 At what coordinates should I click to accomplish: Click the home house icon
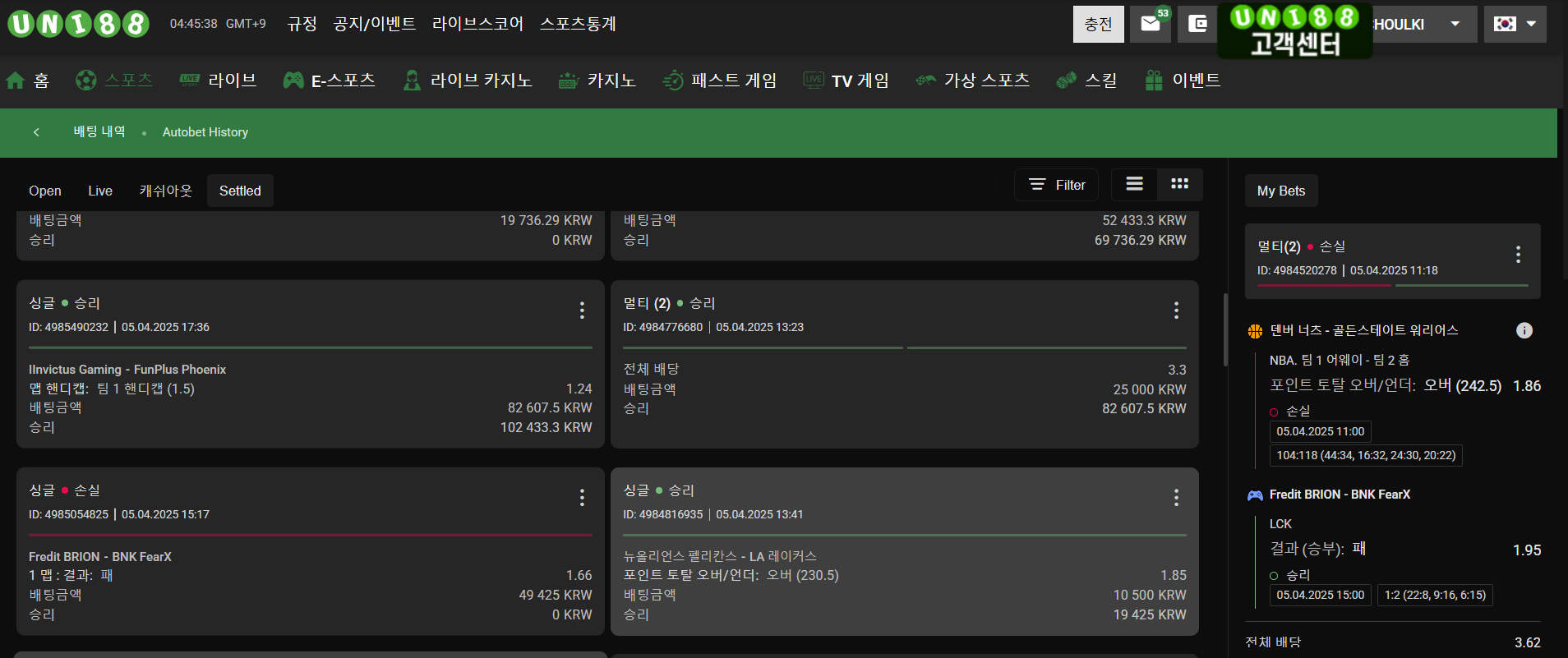coord(16,81)
